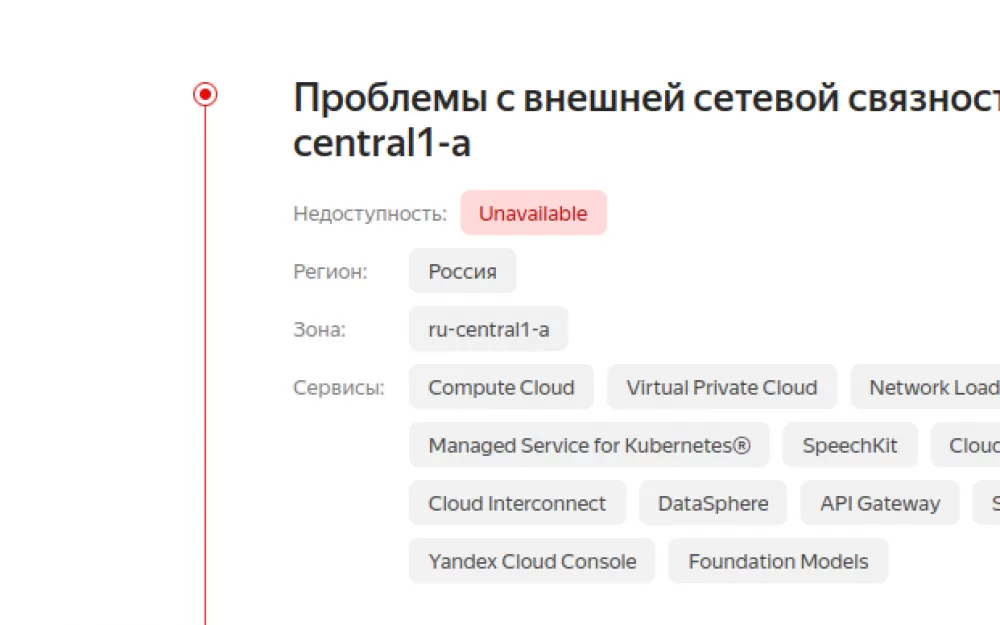Click the Virtual Private Cloud service tag

[722, 387]
